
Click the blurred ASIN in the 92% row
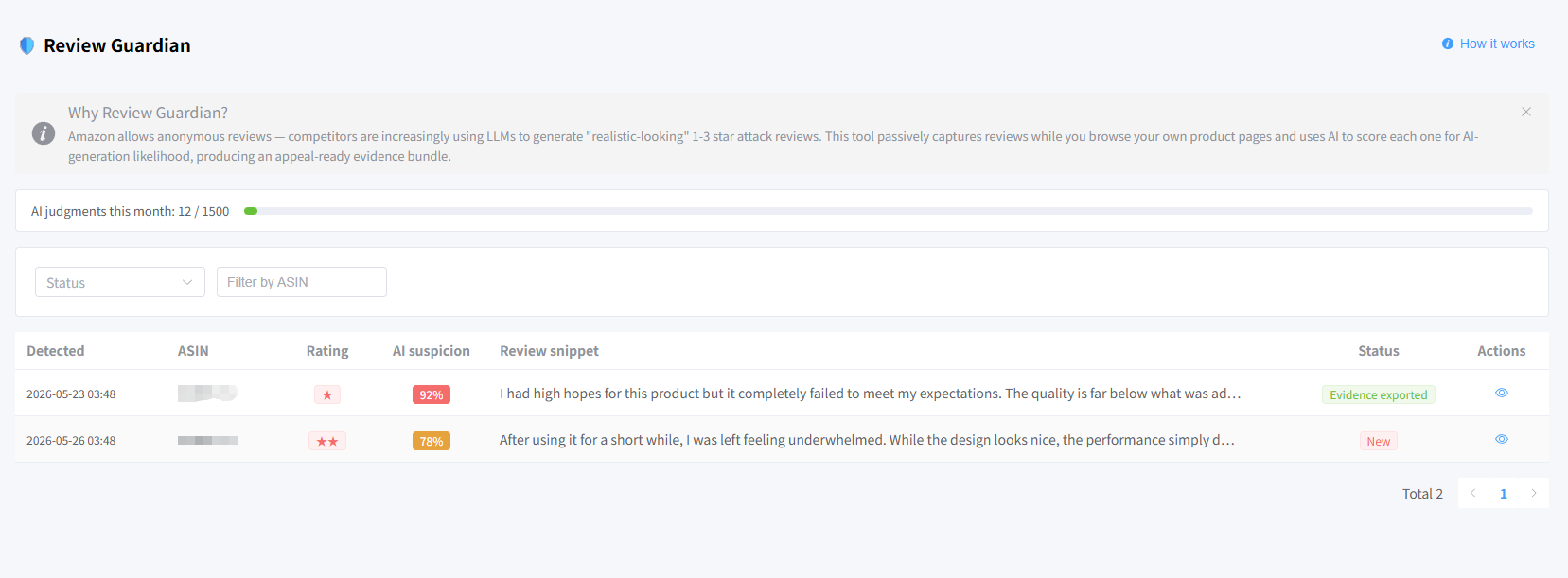[x=207, y=393]
